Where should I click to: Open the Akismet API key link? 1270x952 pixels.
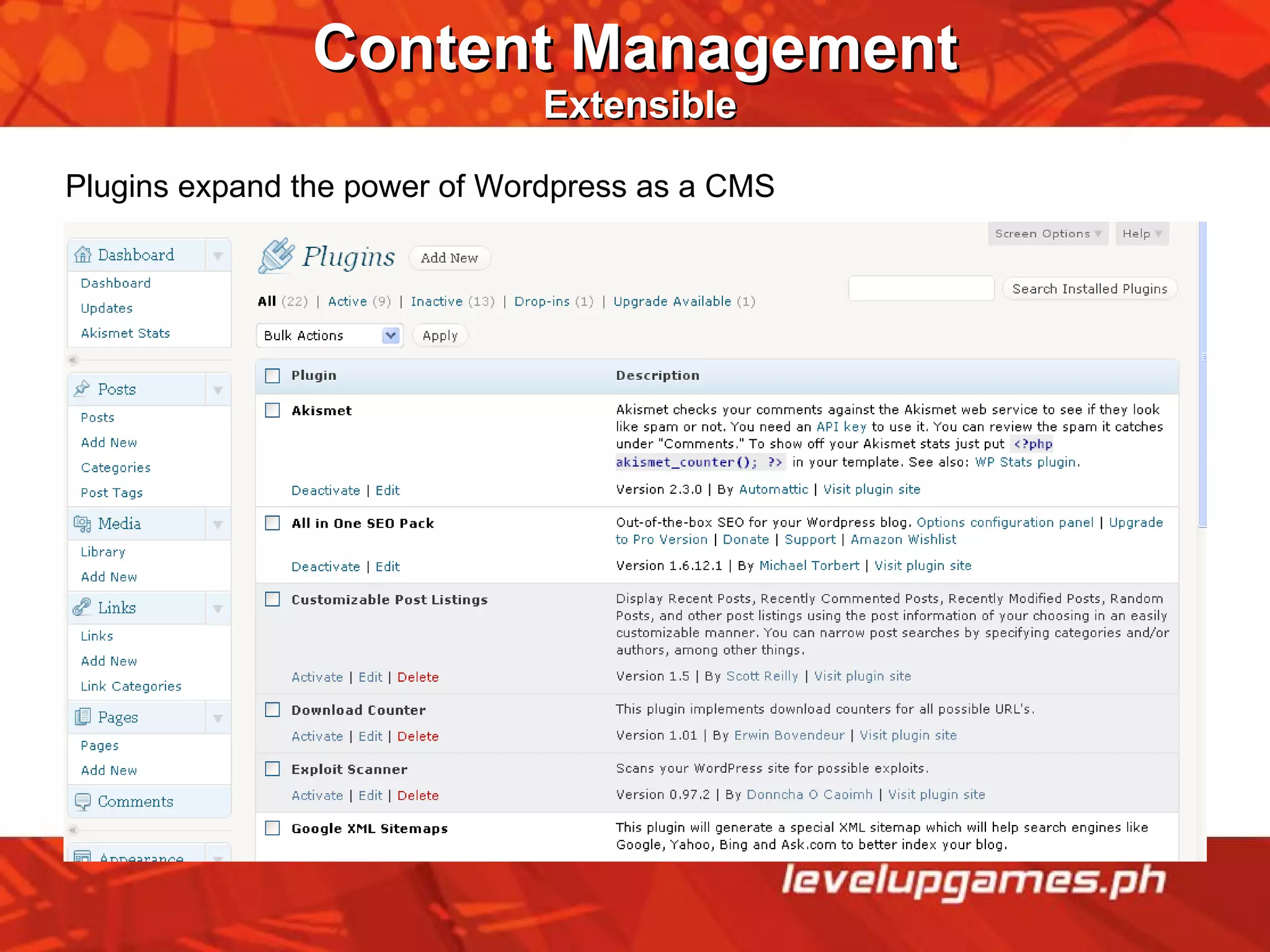pos(841,426)
